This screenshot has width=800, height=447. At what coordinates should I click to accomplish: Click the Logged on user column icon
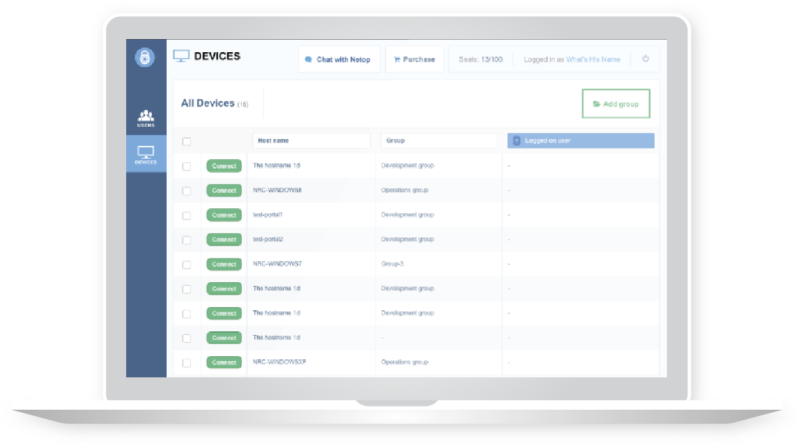pos(516,141)
